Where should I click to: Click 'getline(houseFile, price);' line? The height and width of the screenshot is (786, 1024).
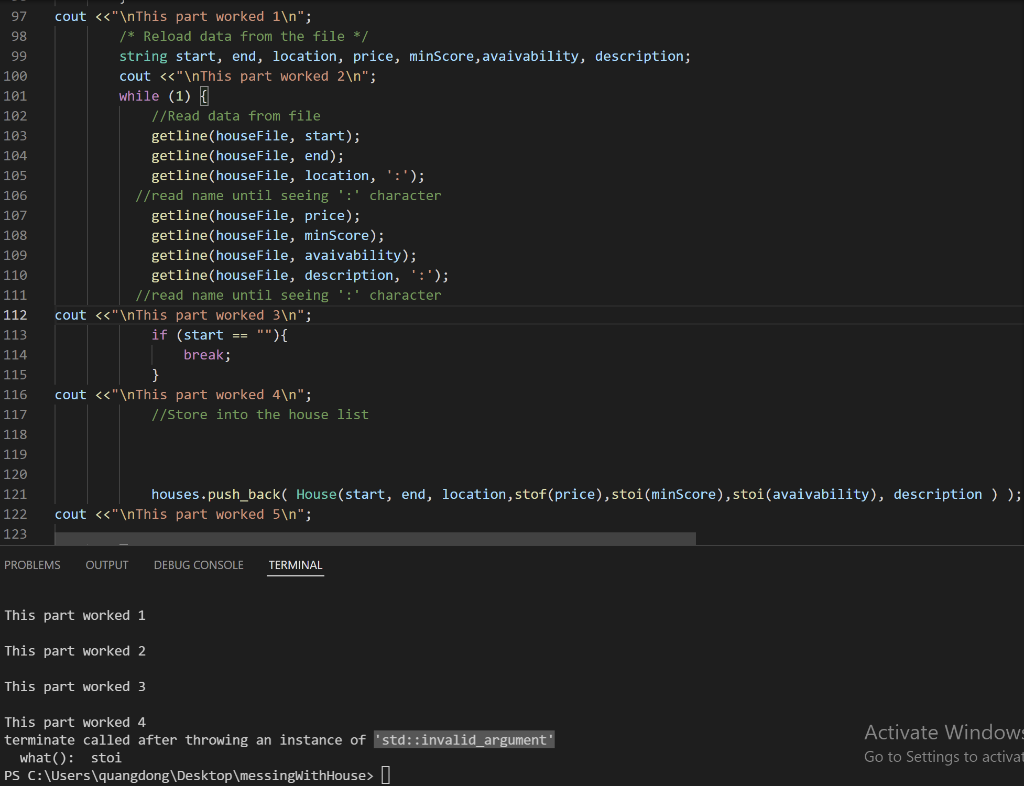pyautogui.click(x=255, y=215)
